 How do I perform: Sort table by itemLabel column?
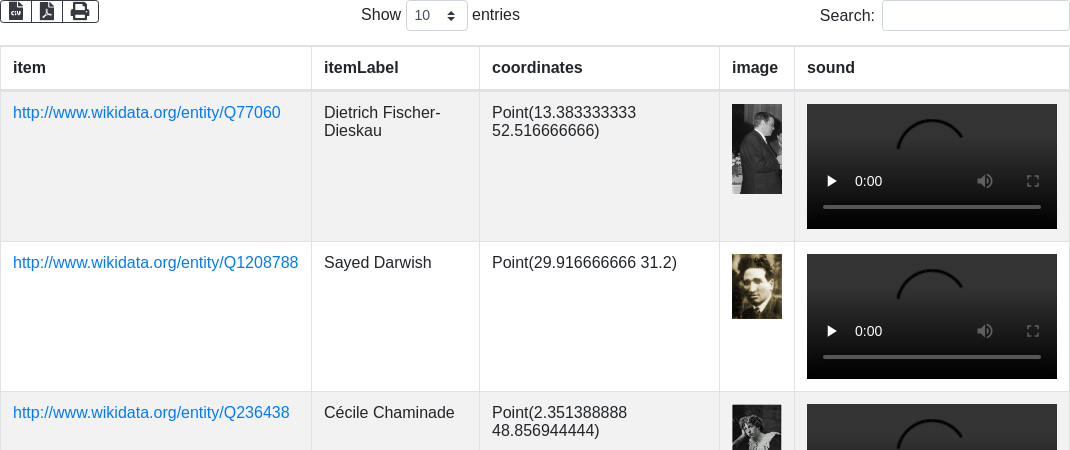point(361,68)
